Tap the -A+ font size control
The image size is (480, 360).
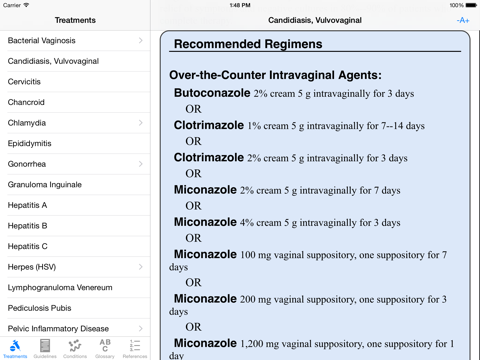tap(463, 20)
